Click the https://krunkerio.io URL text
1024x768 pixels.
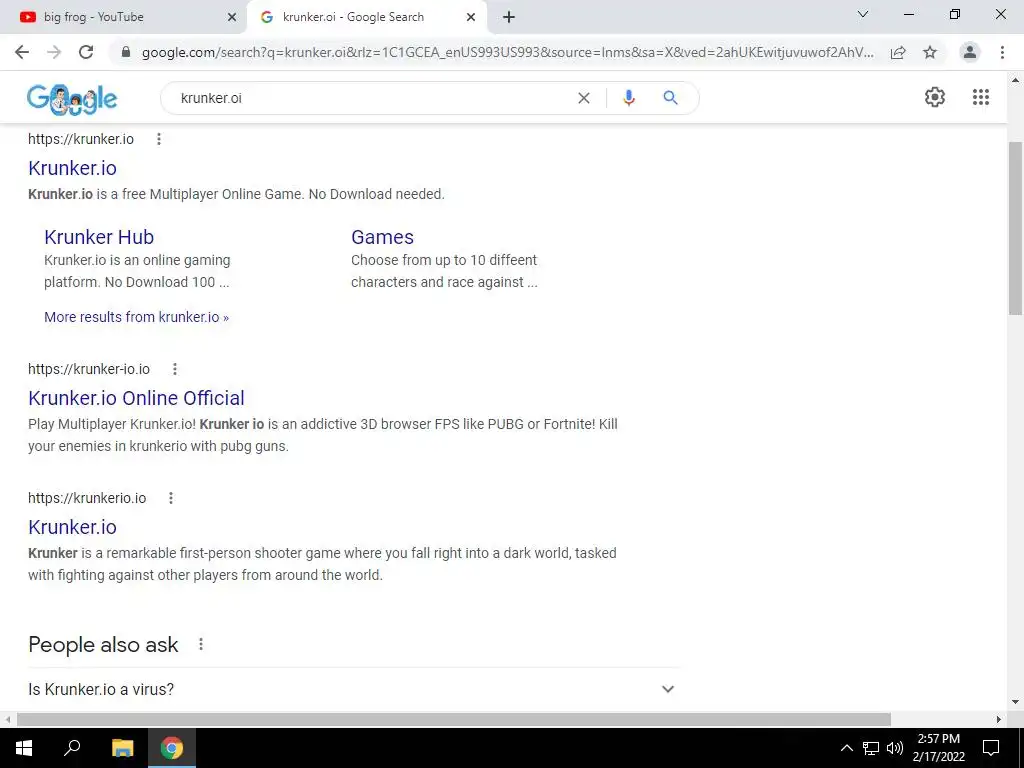(x=87, y=498)
